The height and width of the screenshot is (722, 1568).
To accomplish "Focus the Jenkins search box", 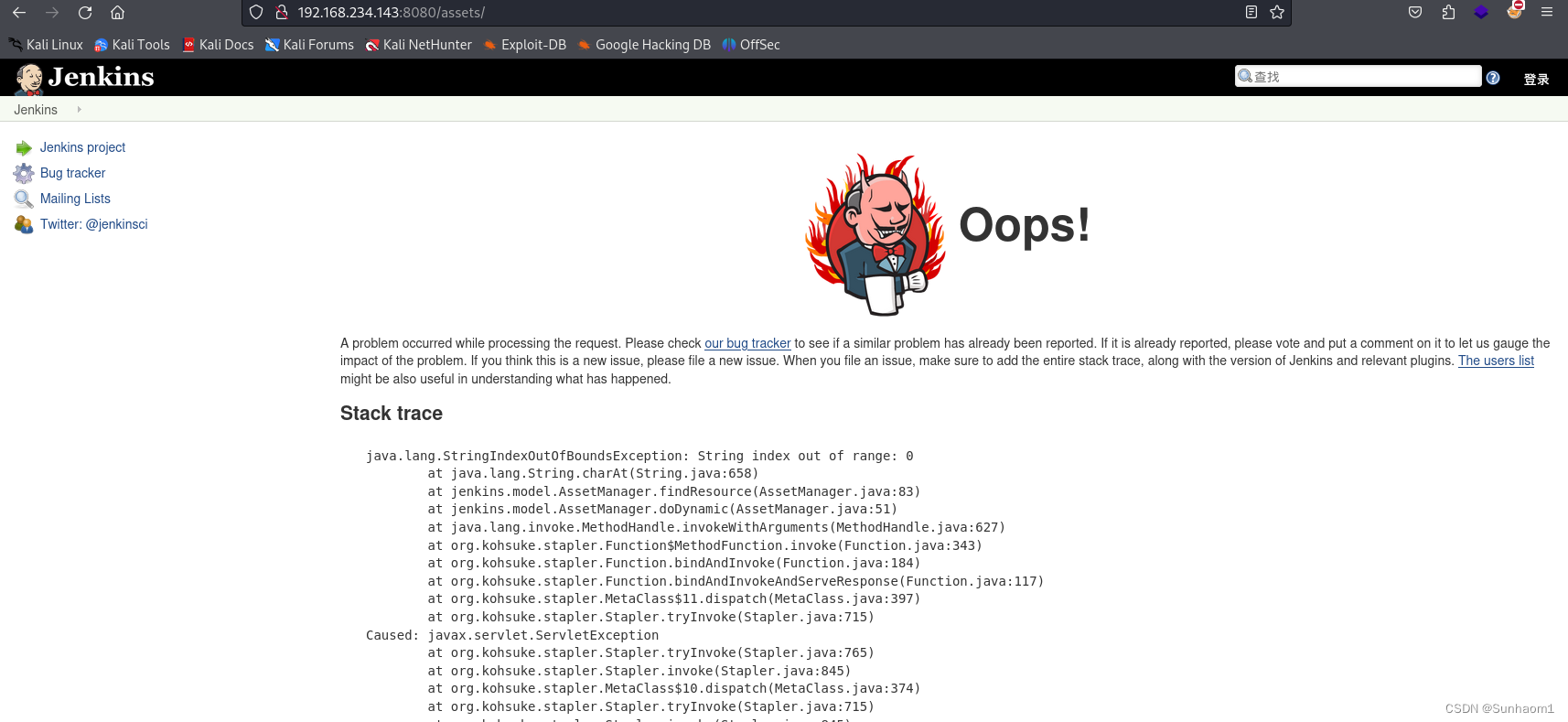I will pos(1359,76).
